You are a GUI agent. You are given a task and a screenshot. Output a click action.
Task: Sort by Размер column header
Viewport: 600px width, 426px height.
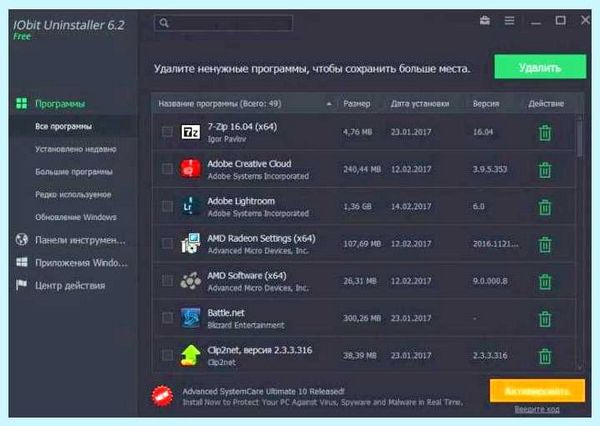pyautogui.click(x=357, y=104)
